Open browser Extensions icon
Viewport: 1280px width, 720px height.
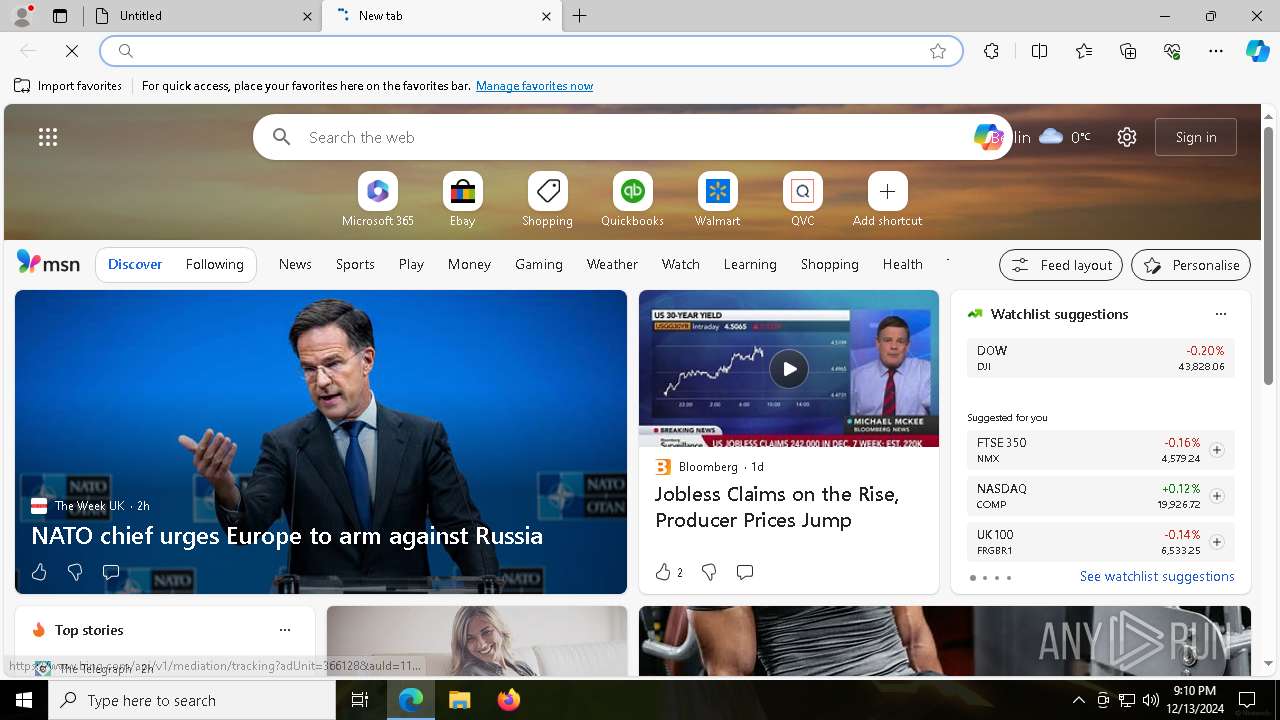pyautogui.click(x=991, y=51)
